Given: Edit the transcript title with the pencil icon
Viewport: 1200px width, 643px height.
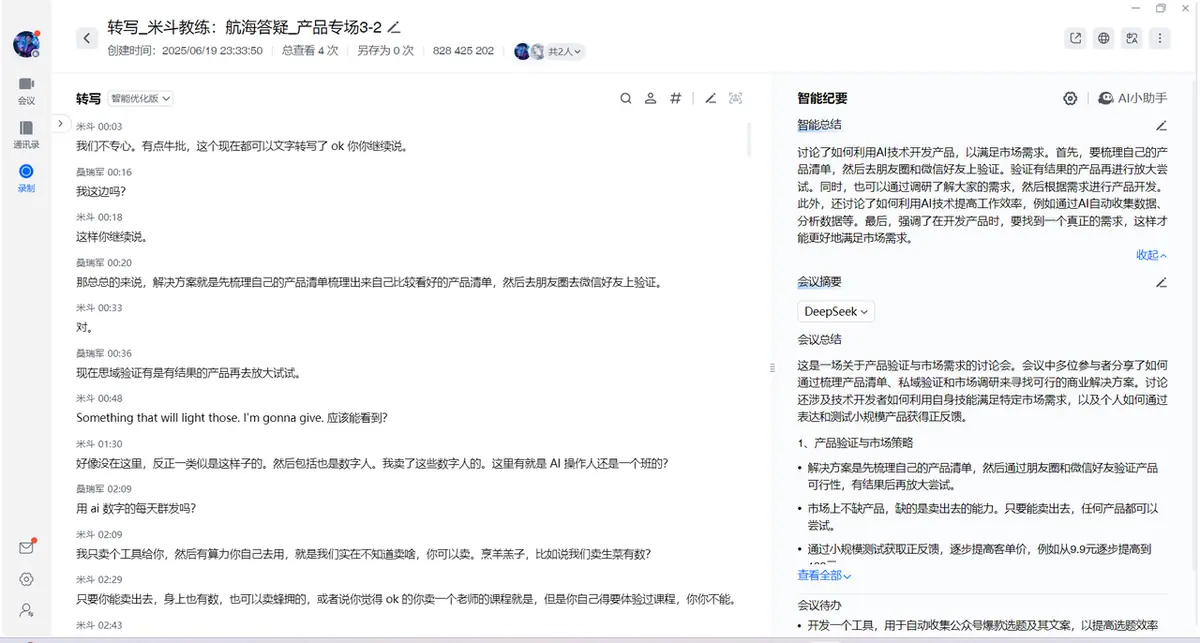Looking at the screenshot, I should 394,26.
